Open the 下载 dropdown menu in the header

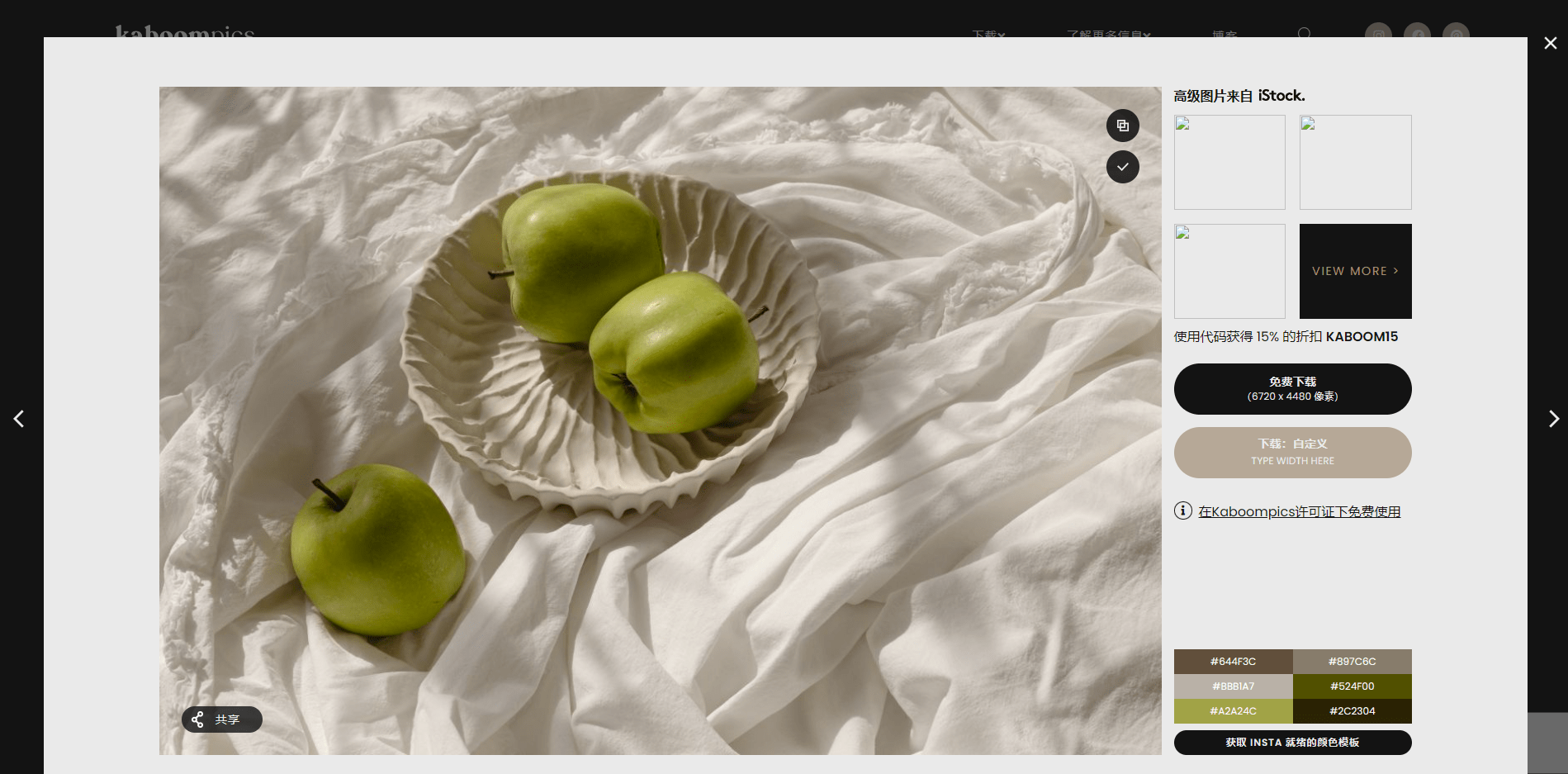click(988, 35)
